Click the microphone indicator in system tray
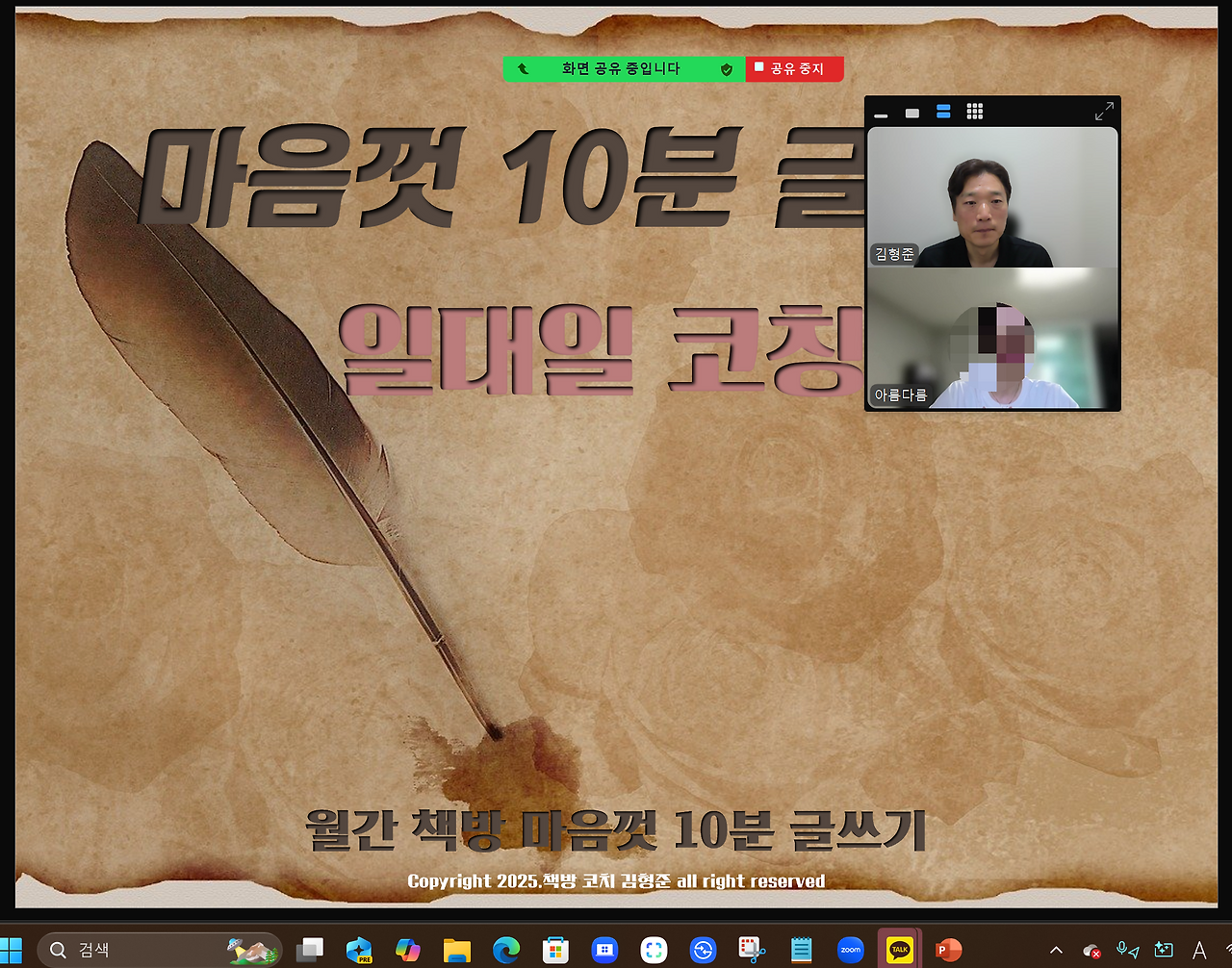Screen dimensions: 1232x968 1122,951
